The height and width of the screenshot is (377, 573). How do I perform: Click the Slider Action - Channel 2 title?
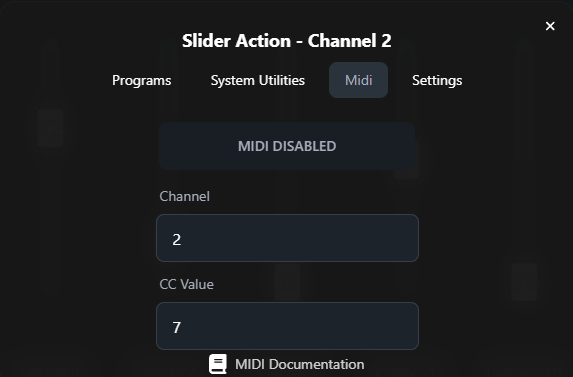coord(287,41)
